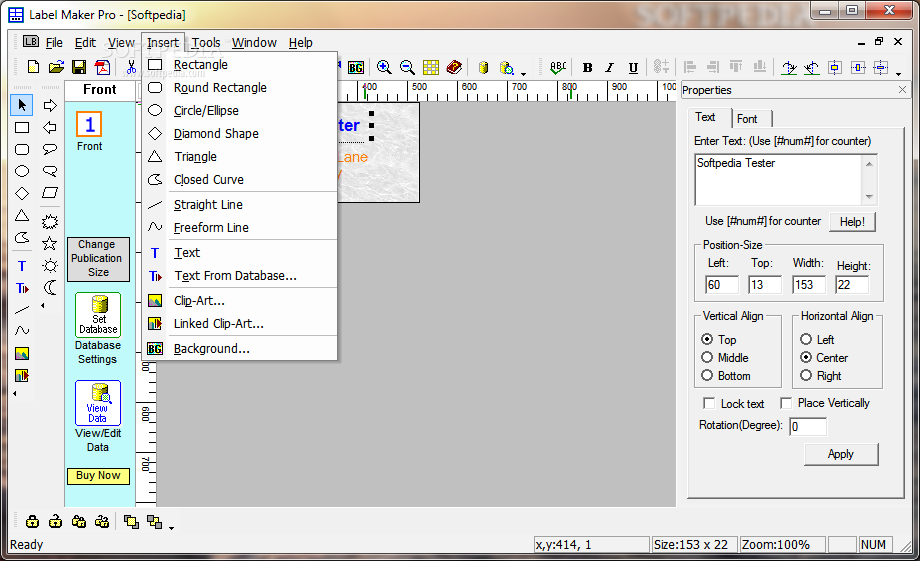The width and height of the screenshot is (920, 561).
Task: Click the first lock icon in bottom toolbar
Action: tap(32, 521)
